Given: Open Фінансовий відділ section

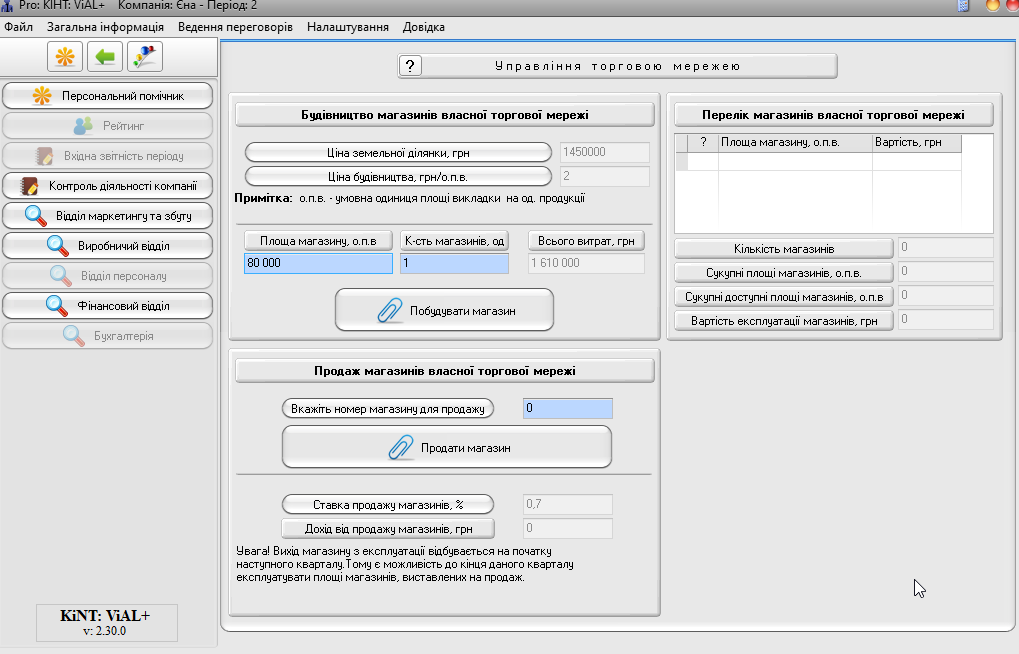Looking at the screenshot, I should [108, 306].
